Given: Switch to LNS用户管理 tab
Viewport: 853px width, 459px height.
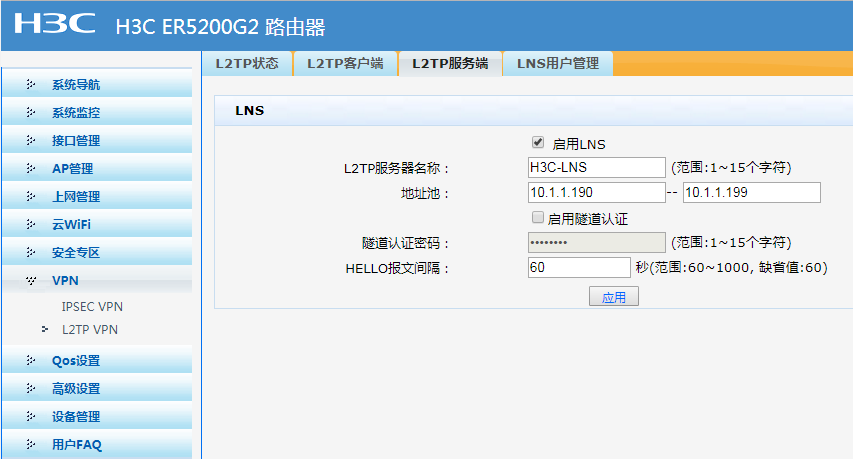Looking at the screenshot, I should (x=558, y=64).
